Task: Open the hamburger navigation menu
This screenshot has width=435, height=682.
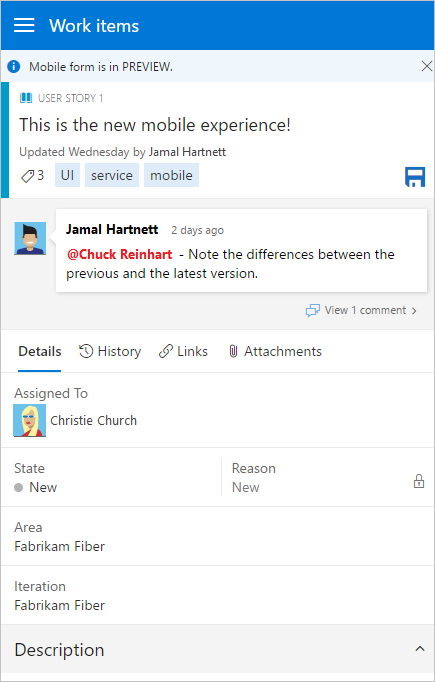Action: 24,25
